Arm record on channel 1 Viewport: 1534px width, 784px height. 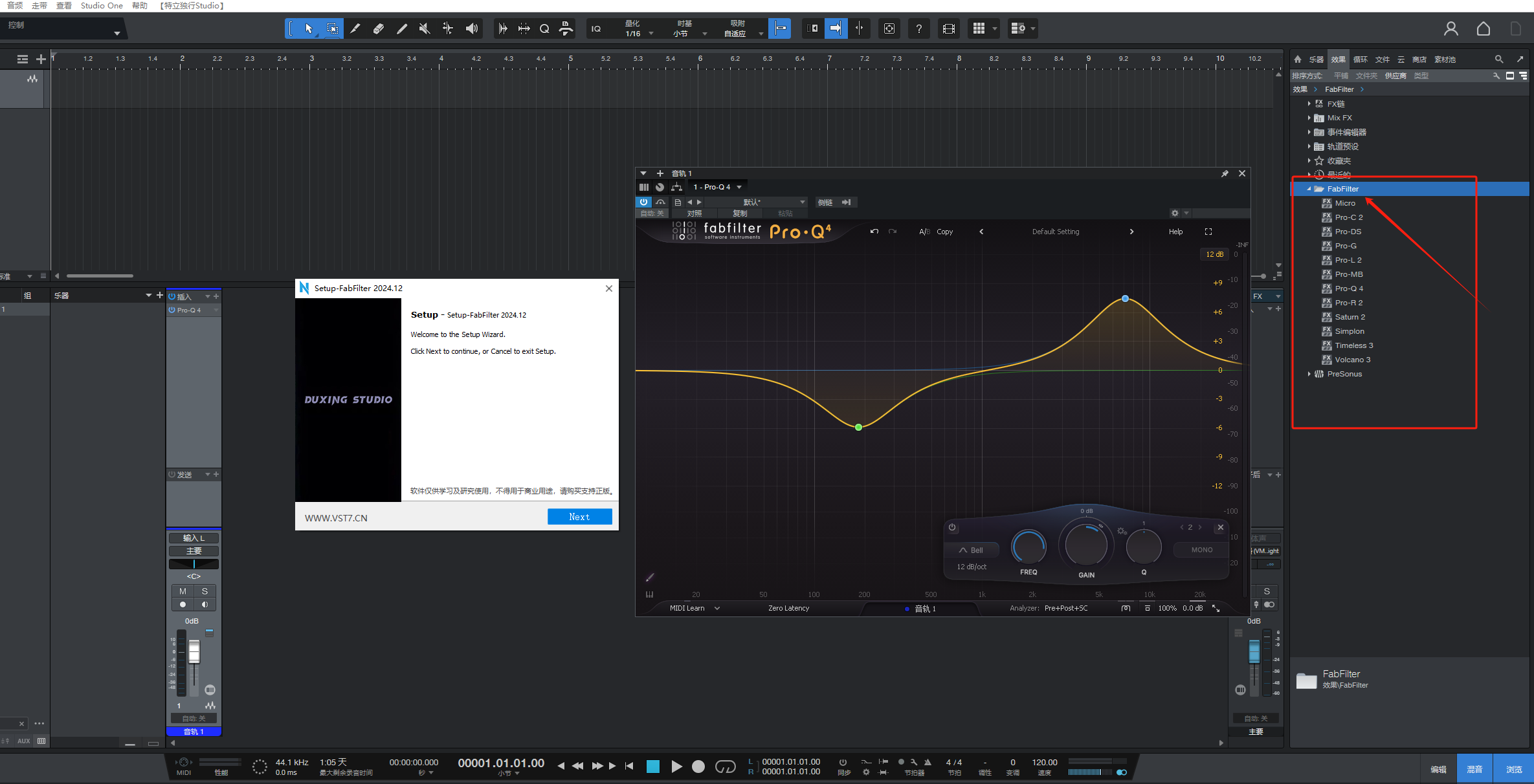point(183,605)
